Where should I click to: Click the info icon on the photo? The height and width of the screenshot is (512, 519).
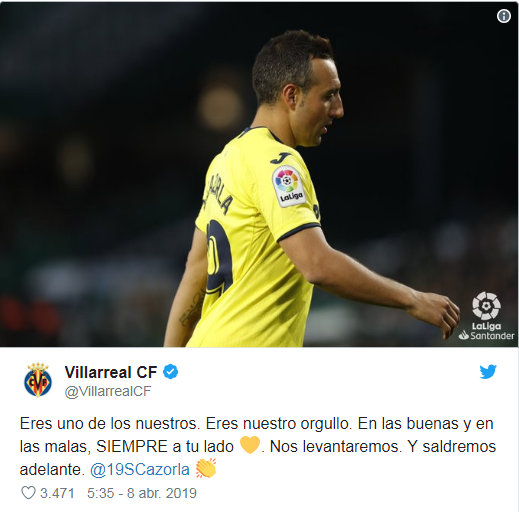click(503, 16)
